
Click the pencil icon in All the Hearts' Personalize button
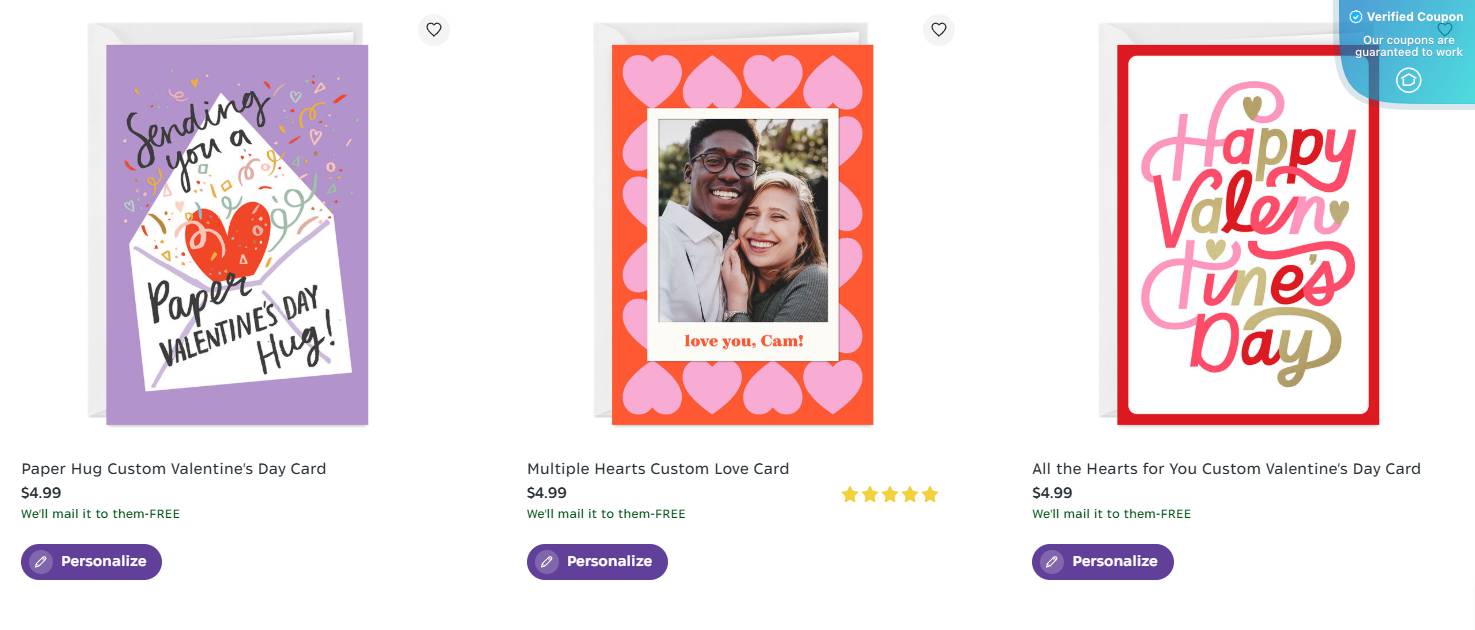click(1052, 561)
